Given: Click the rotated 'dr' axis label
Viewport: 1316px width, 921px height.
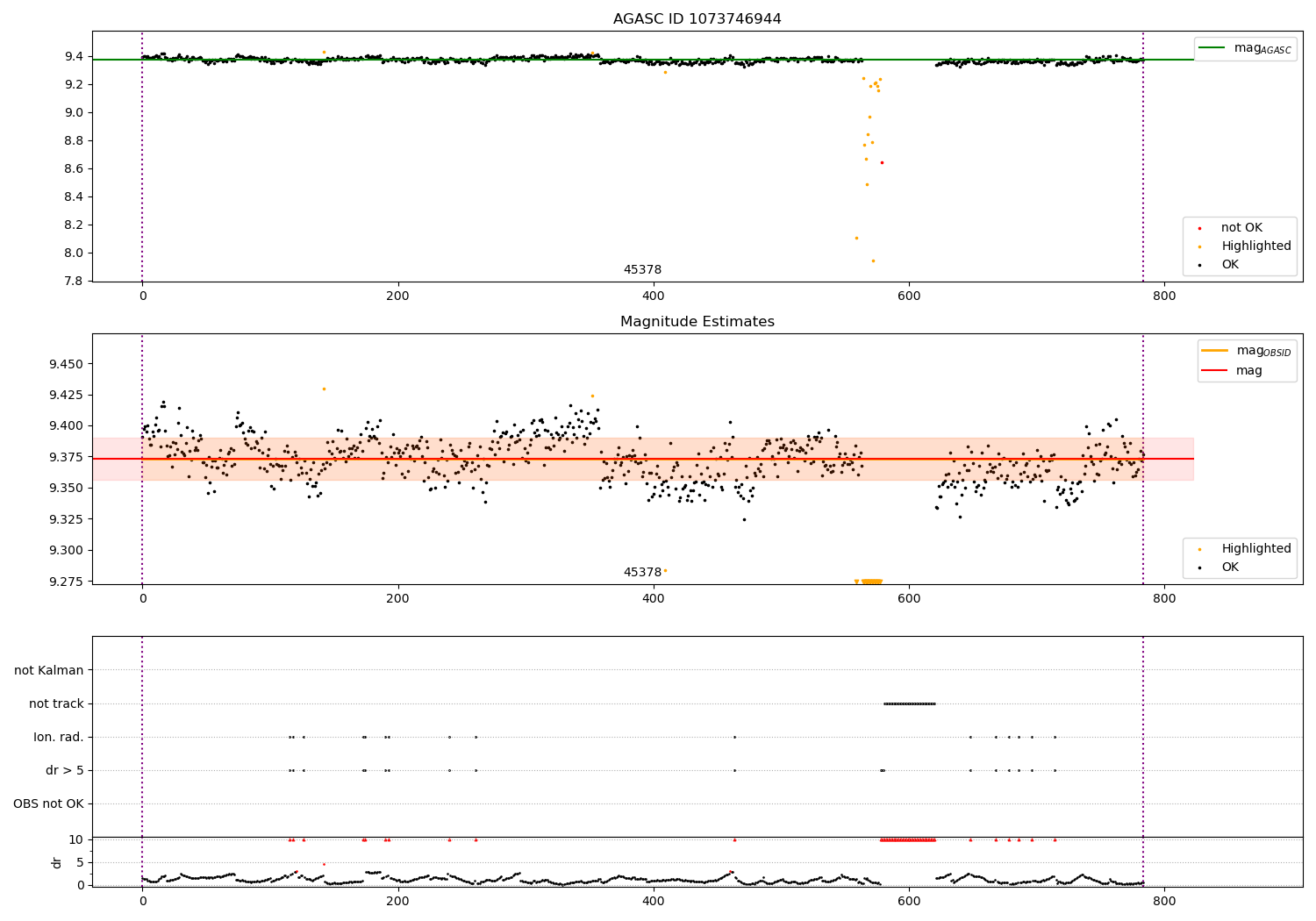Looking at the screenshot, I should coord(57,862).
